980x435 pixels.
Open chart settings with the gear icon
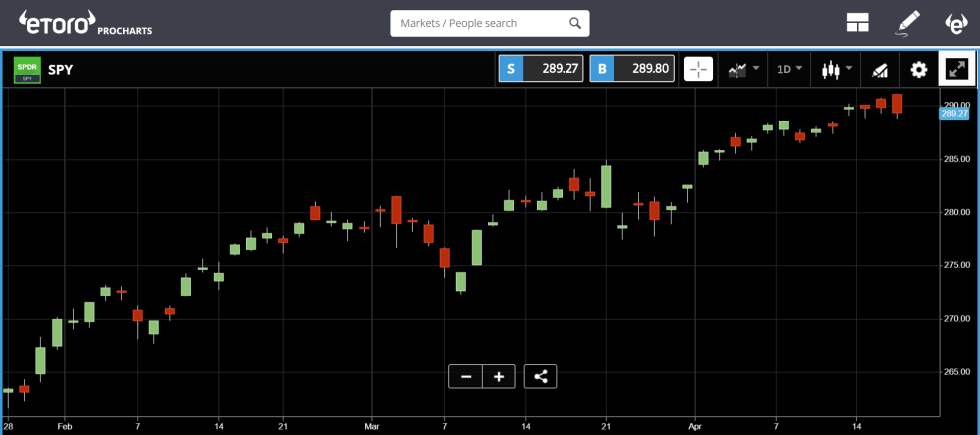click(x=918, y=69)
